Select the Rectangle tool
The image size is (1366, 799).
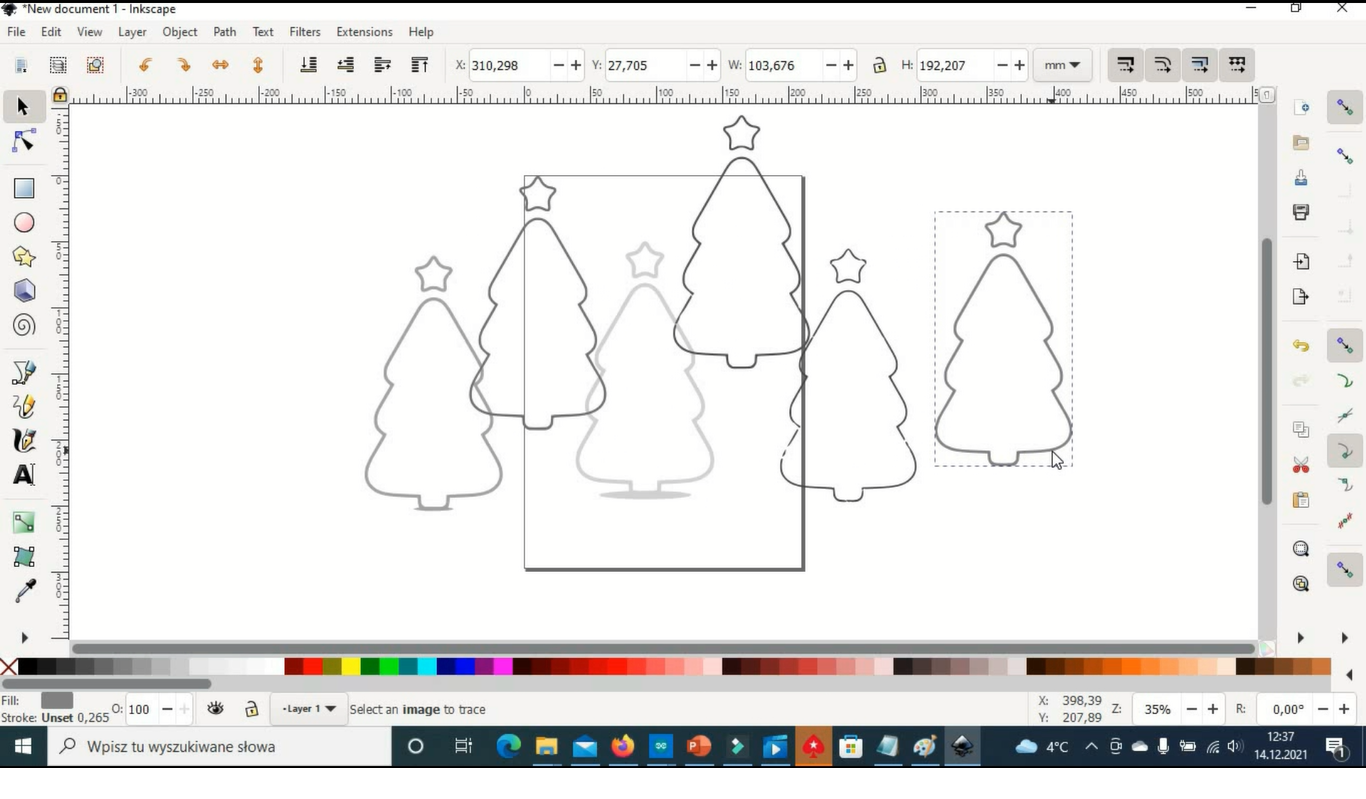24,189
